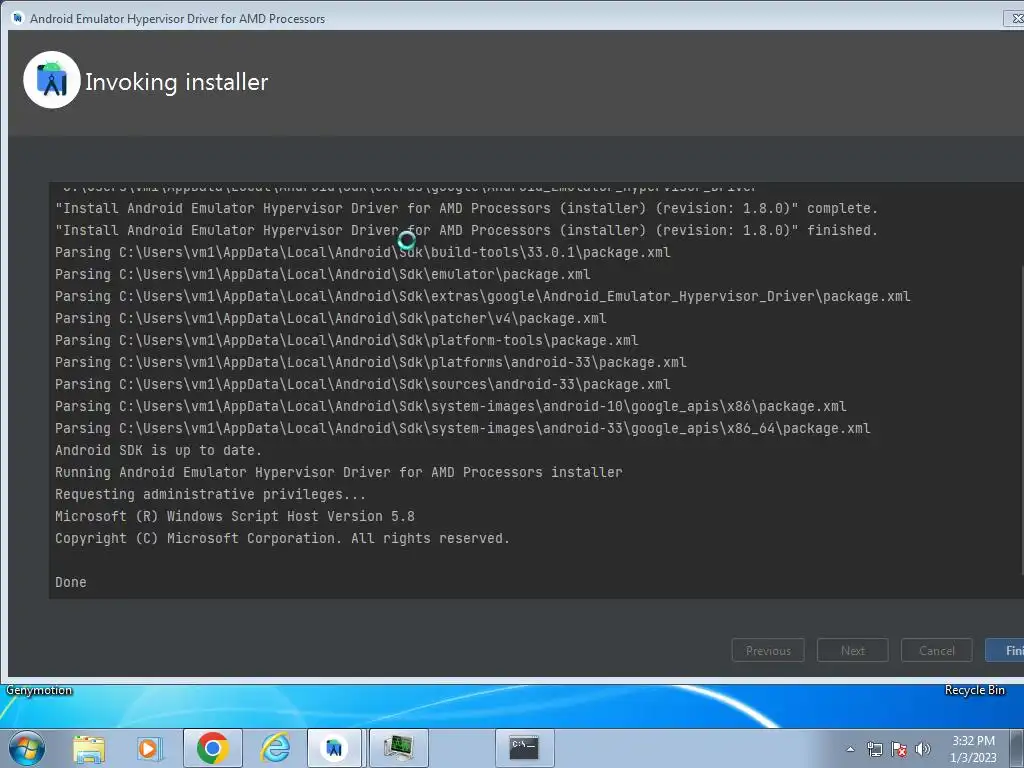Screen dimensions: 1024x768
Task: Click the Cancel button
Action: (x=936, y=650)
